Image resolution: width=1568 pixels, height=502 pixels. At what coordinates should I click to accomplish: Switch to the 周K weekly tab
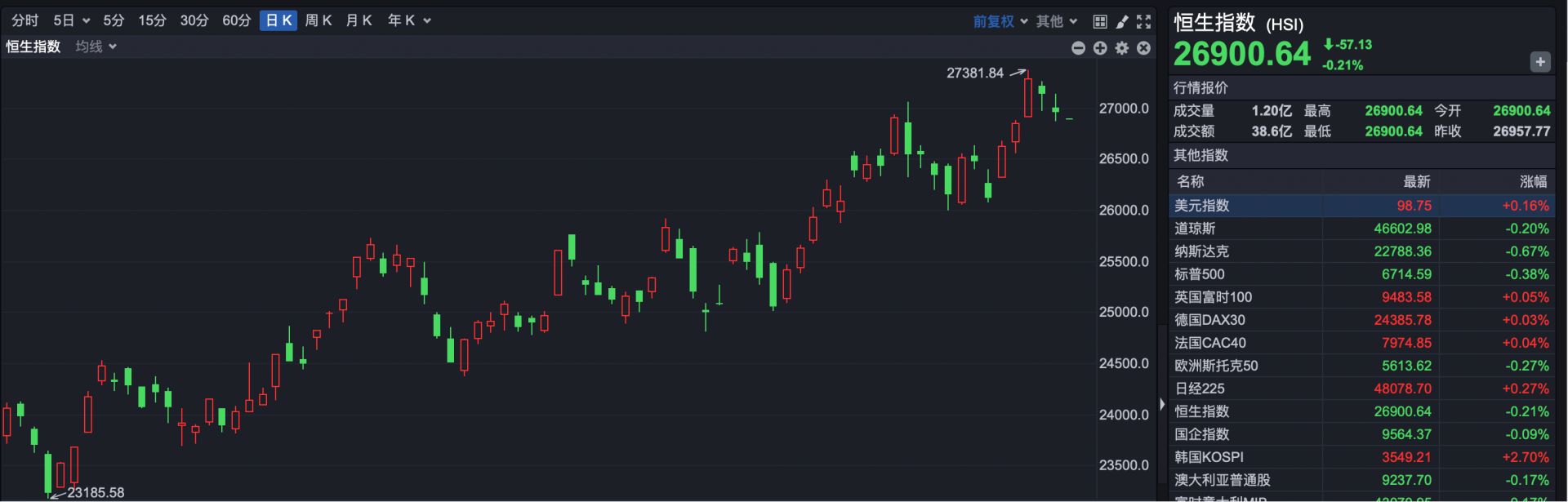(318, 20)
